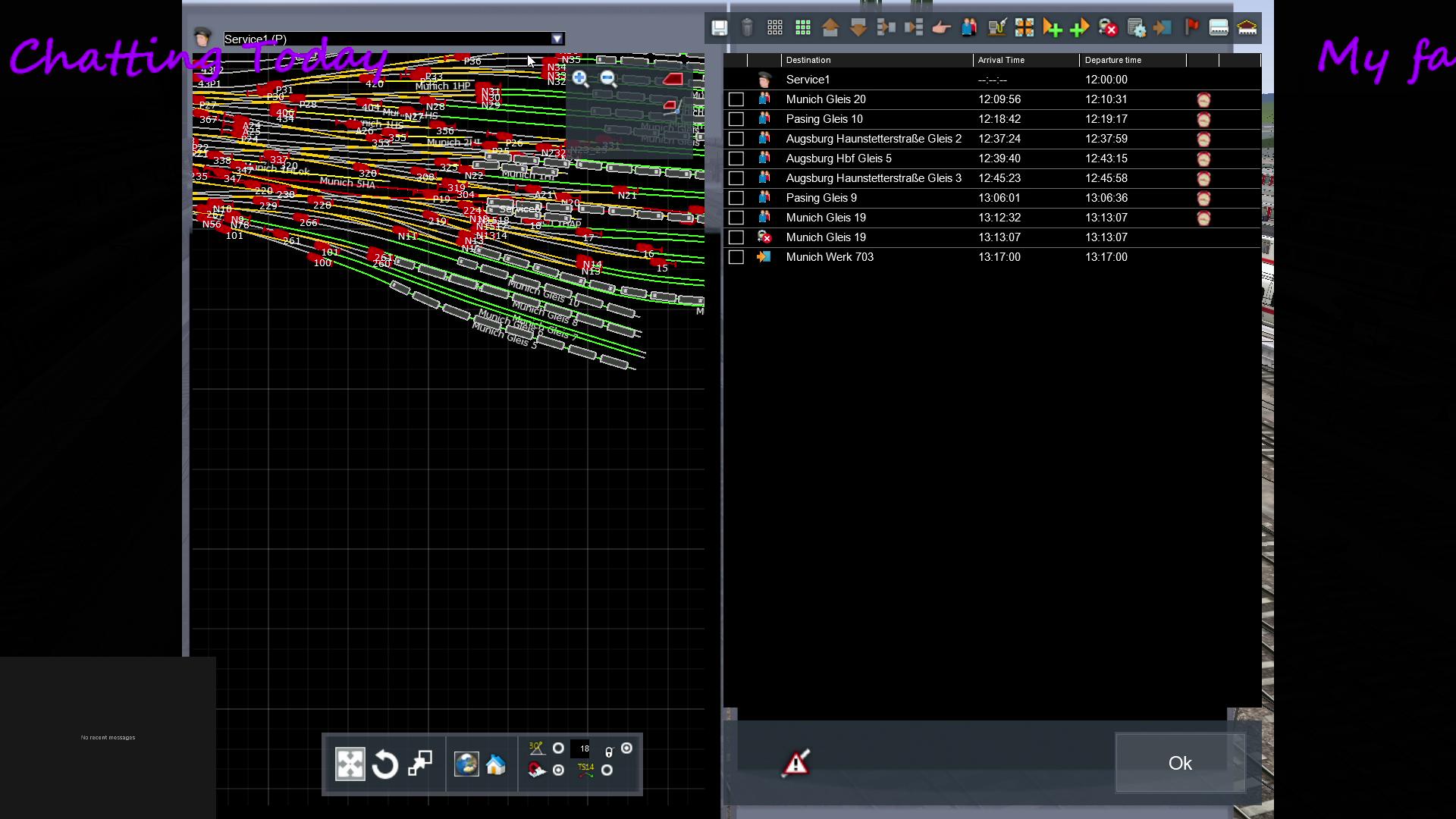Click the Destination column header
This screenshot has width=1456, height=819.
(877, 60)
